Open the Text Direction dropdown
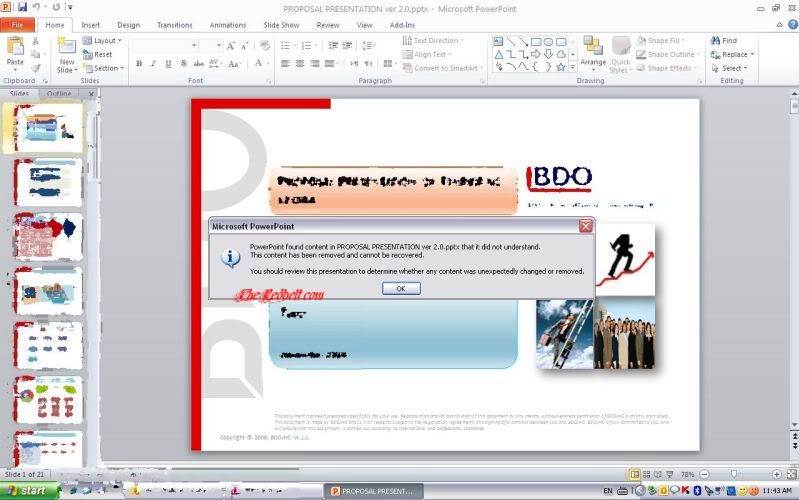 click(x=433, y=40)
